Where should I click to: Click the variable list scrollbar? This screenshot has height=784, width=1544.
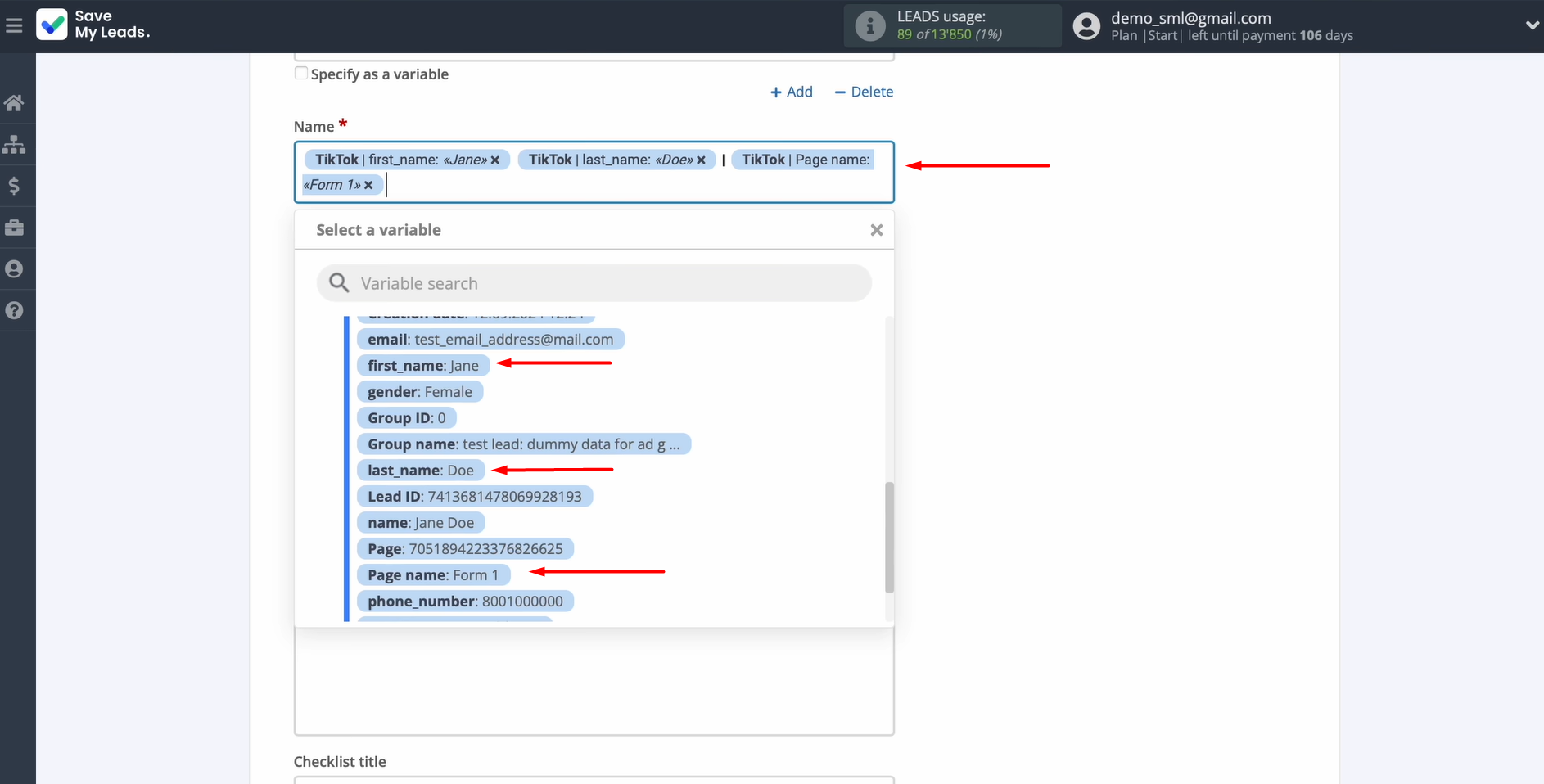(x=889, y=537)
